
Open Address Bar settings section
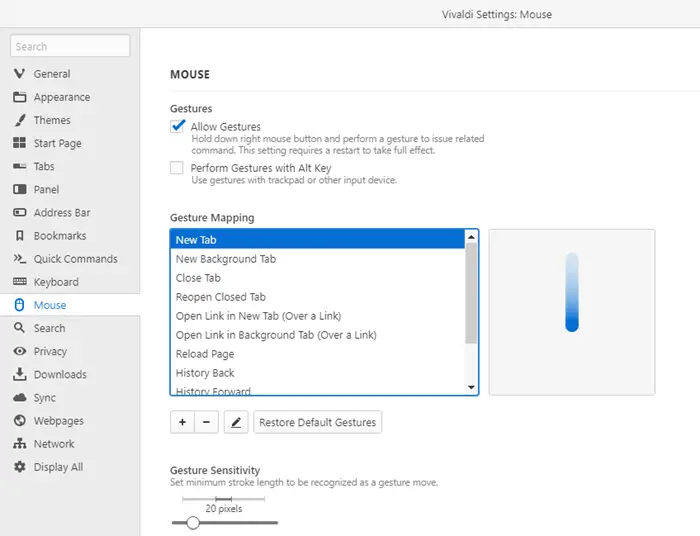pos(62,213)
